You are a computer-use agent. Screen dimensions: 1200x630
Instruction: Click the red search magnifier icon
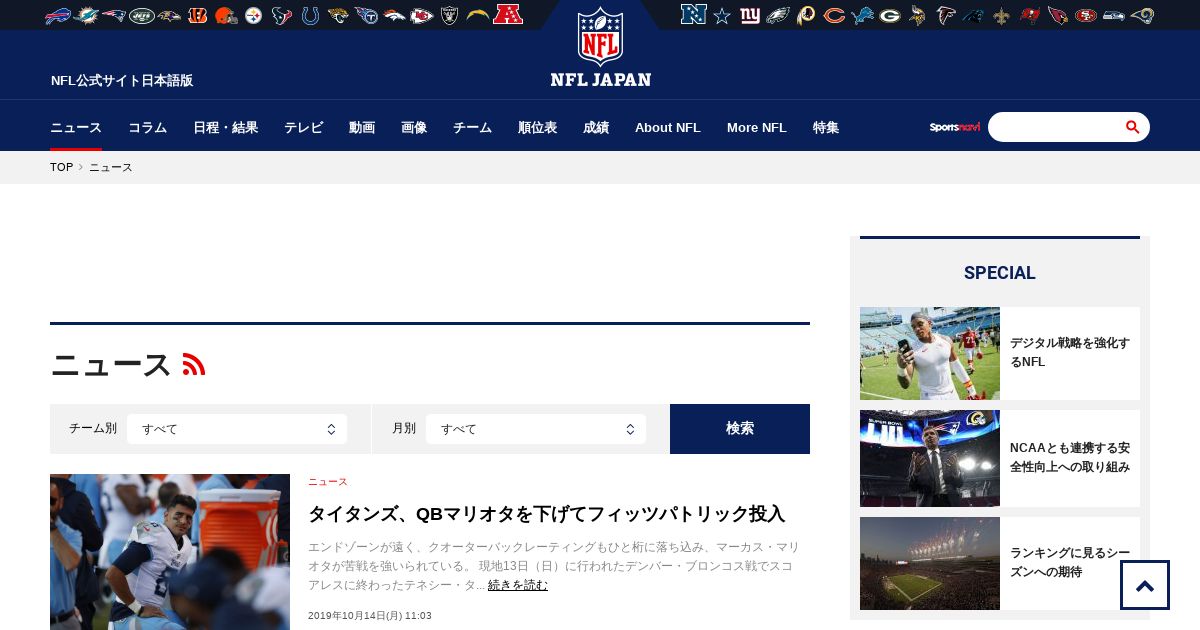(x=1132, y=127)
